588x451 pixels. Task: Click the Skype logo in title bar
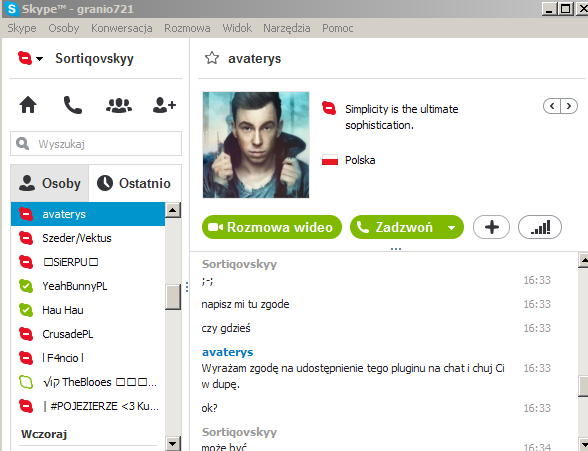(12, 9)
